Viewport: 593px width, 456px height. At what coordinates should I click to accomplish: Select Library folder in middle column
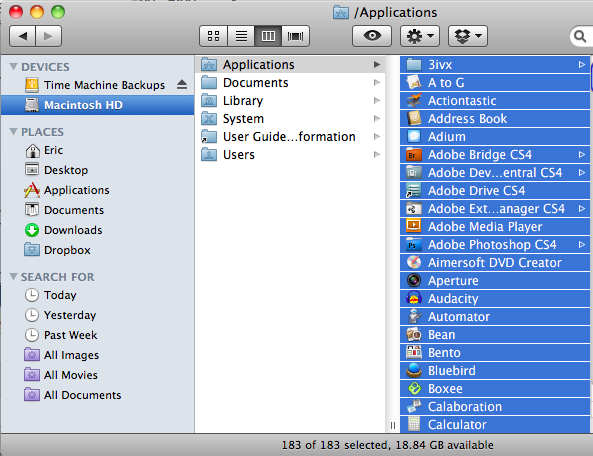pyautogui.click(x=290, y=101)
